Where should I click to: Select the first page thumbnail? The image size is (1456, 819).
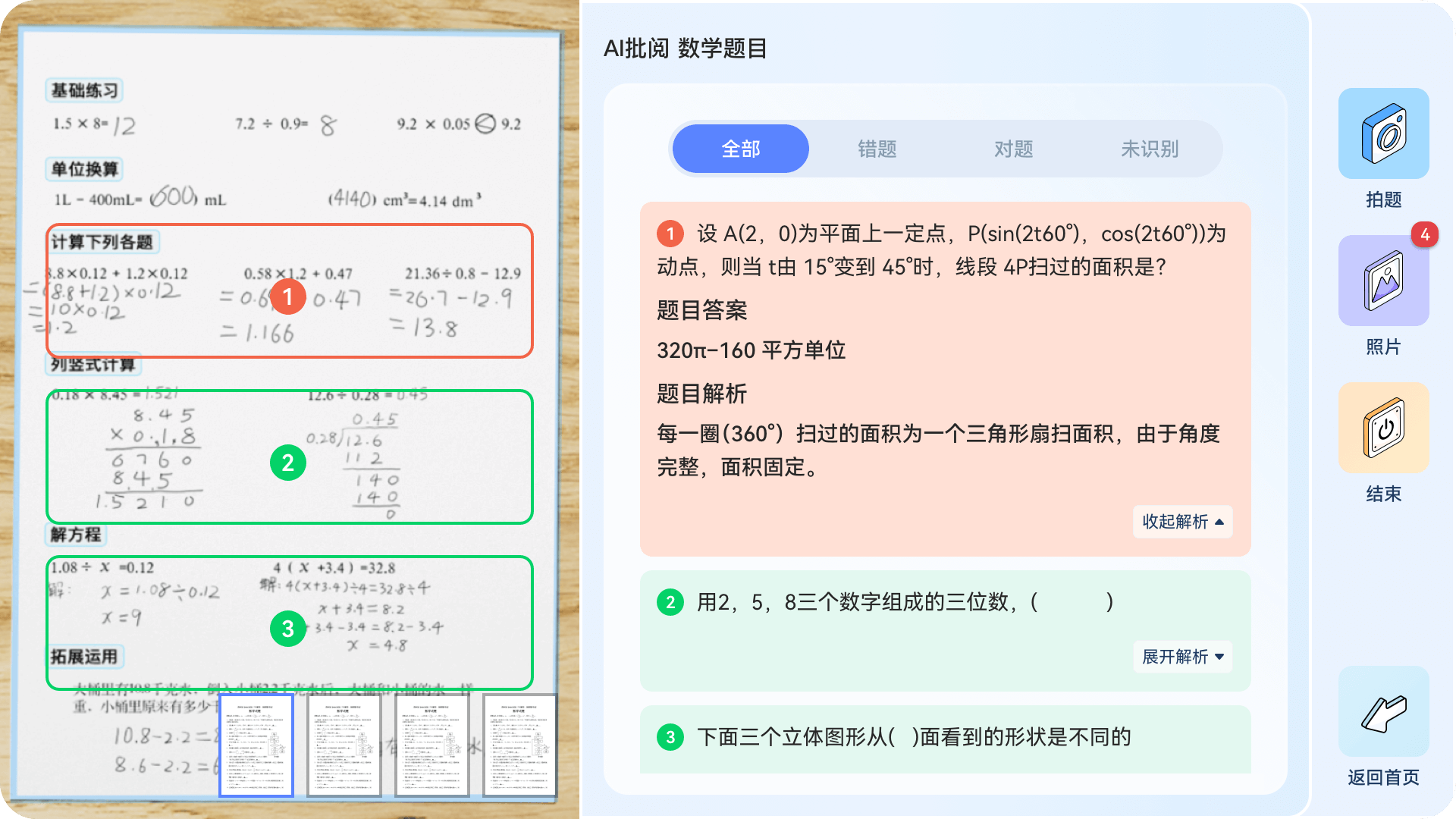256,745
